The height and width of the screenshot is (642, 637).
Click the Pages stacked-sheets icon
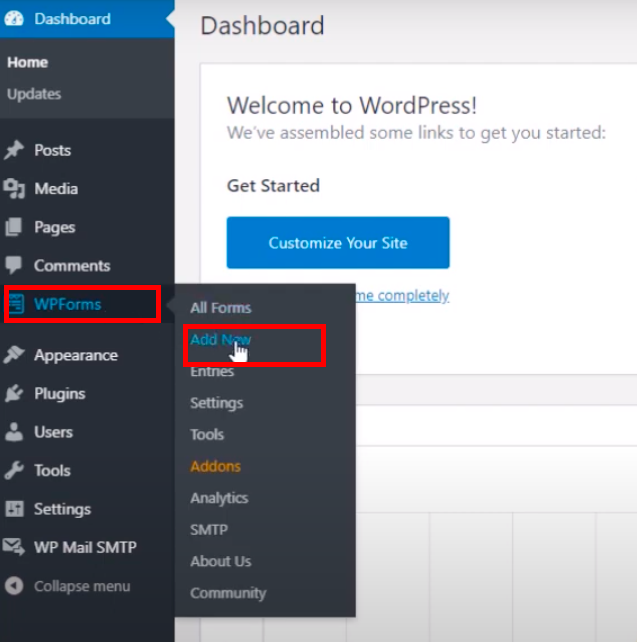click(x=14, y=227)
